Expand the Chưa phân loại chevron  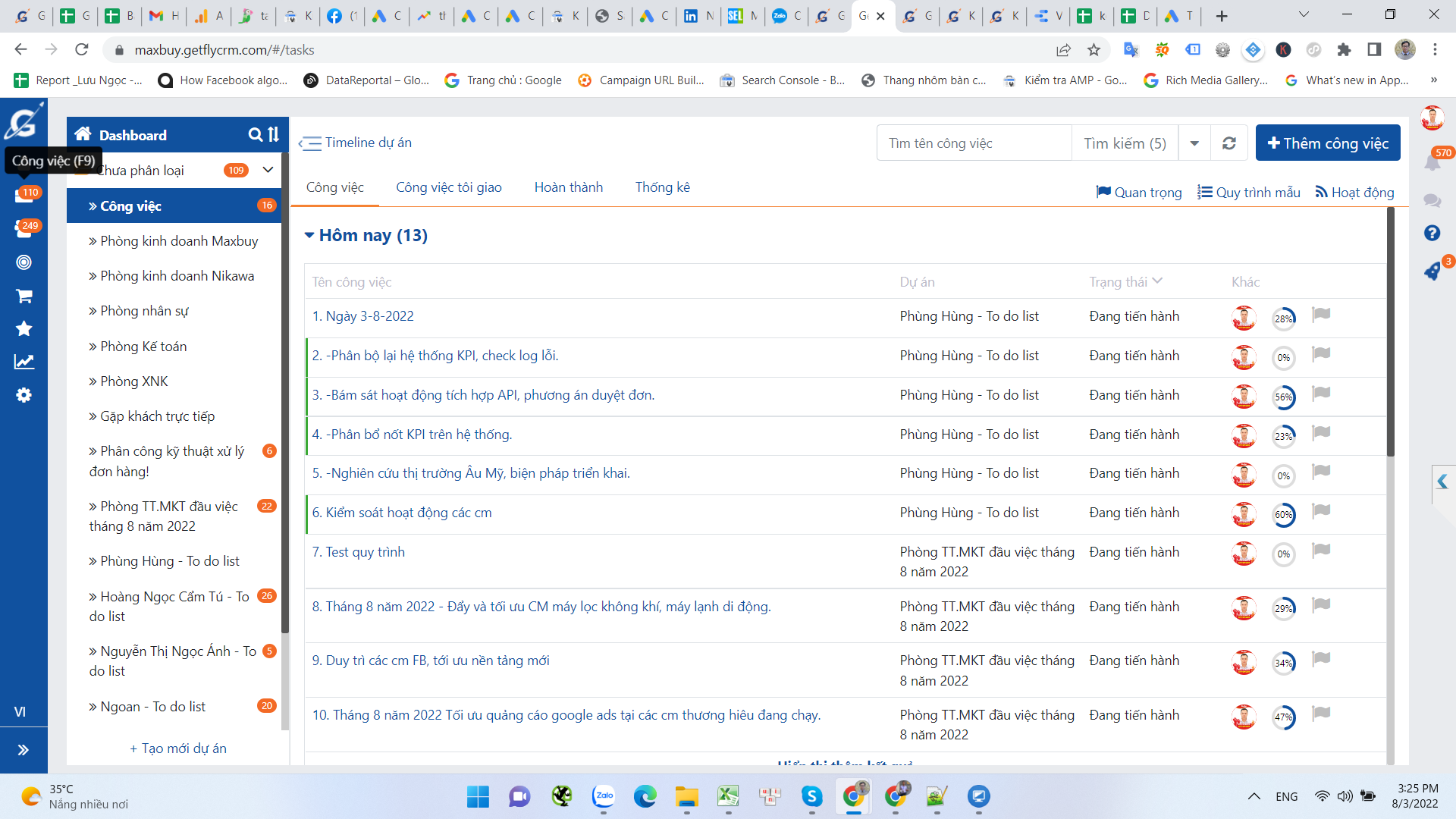(268, 170)
